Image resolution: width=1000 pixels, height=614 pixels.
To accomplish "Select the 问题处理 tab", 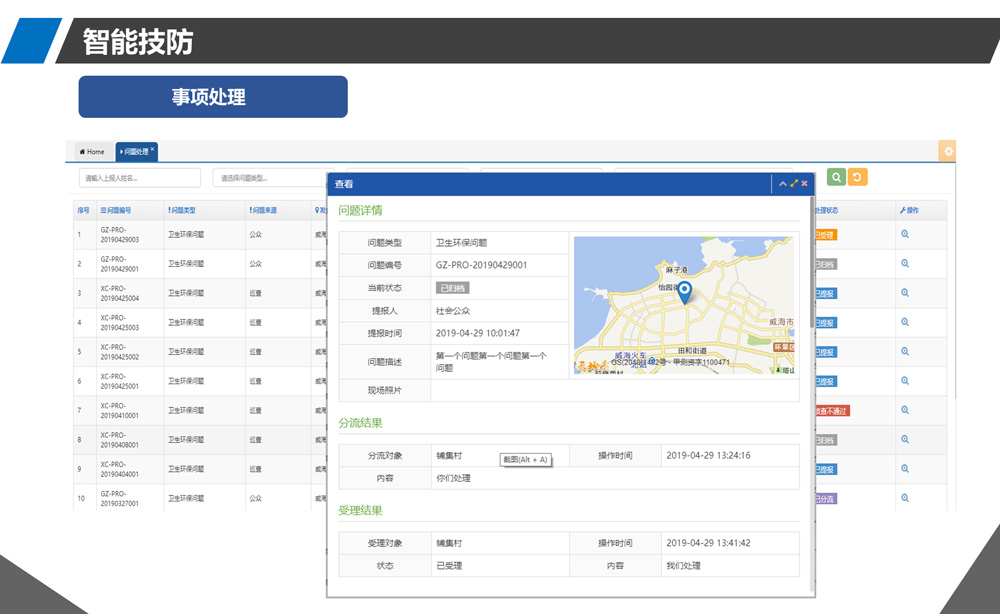I will point(135,152).
